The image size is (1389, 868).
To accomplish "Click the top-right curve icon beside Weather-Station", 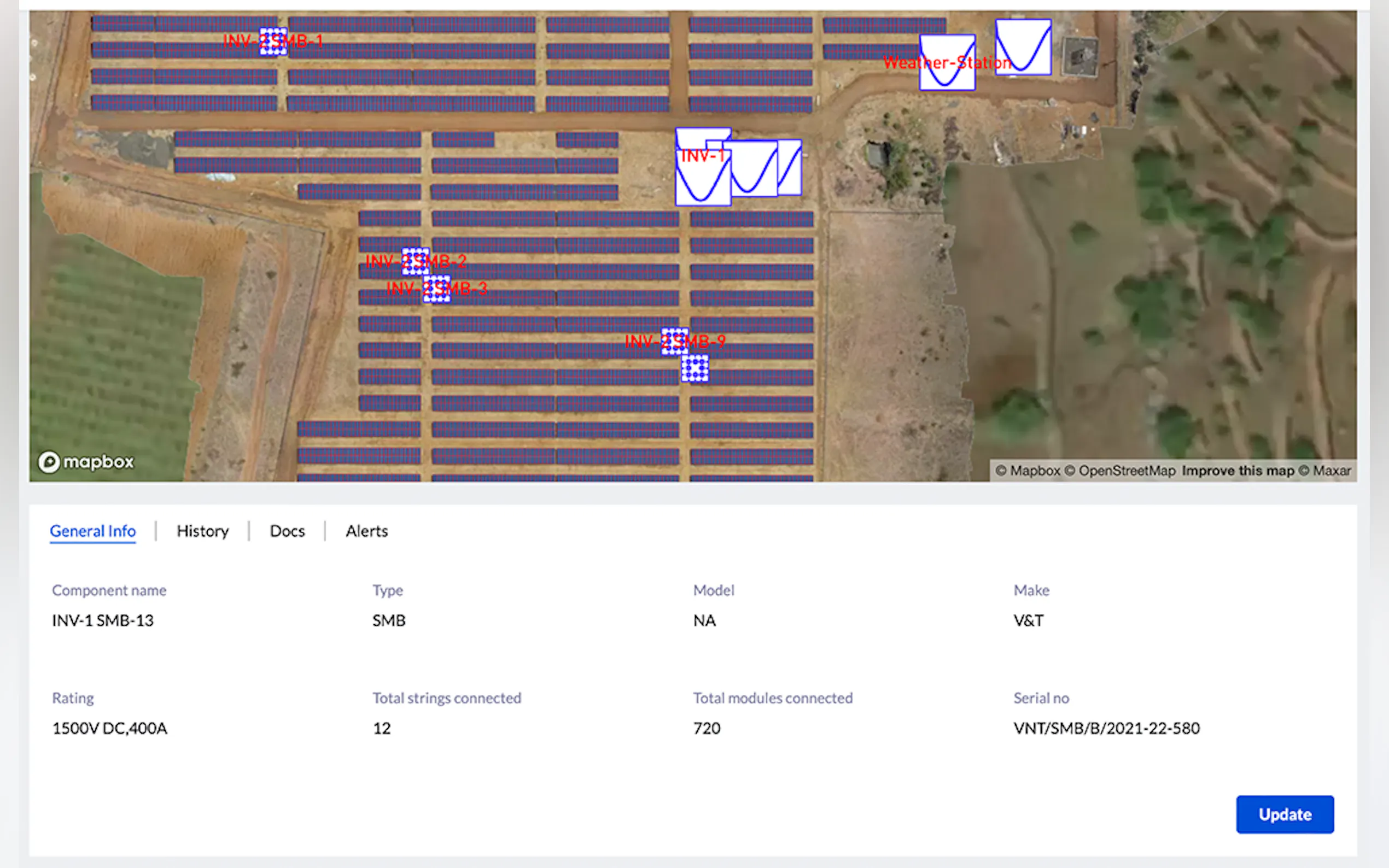I will [x=1023, y=47].
